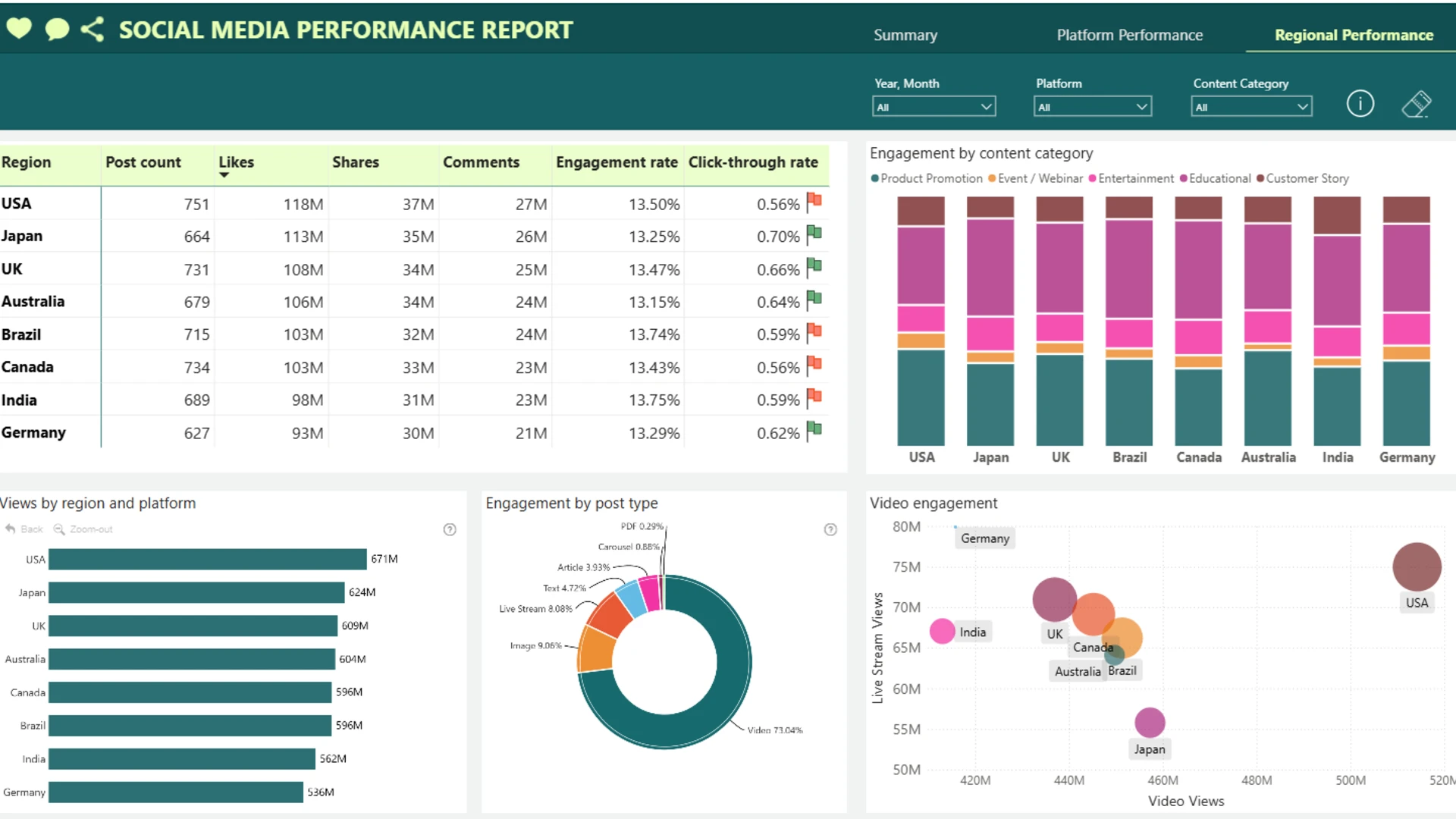Screen dimensions: 1456x819
Task: Open the Platform Performance tab
Action: [x=1129, y=35]
